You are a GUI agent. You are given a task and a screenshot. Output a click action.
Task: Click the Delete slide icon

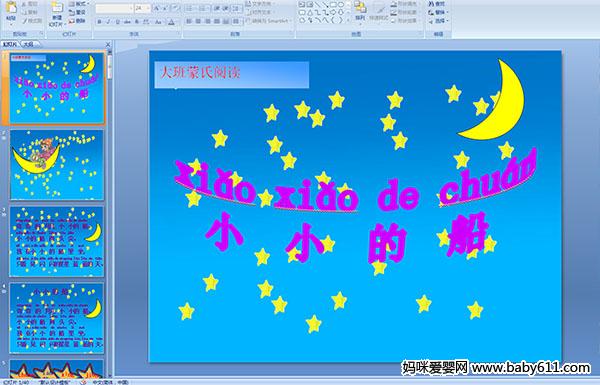click(x=77, y=21)
